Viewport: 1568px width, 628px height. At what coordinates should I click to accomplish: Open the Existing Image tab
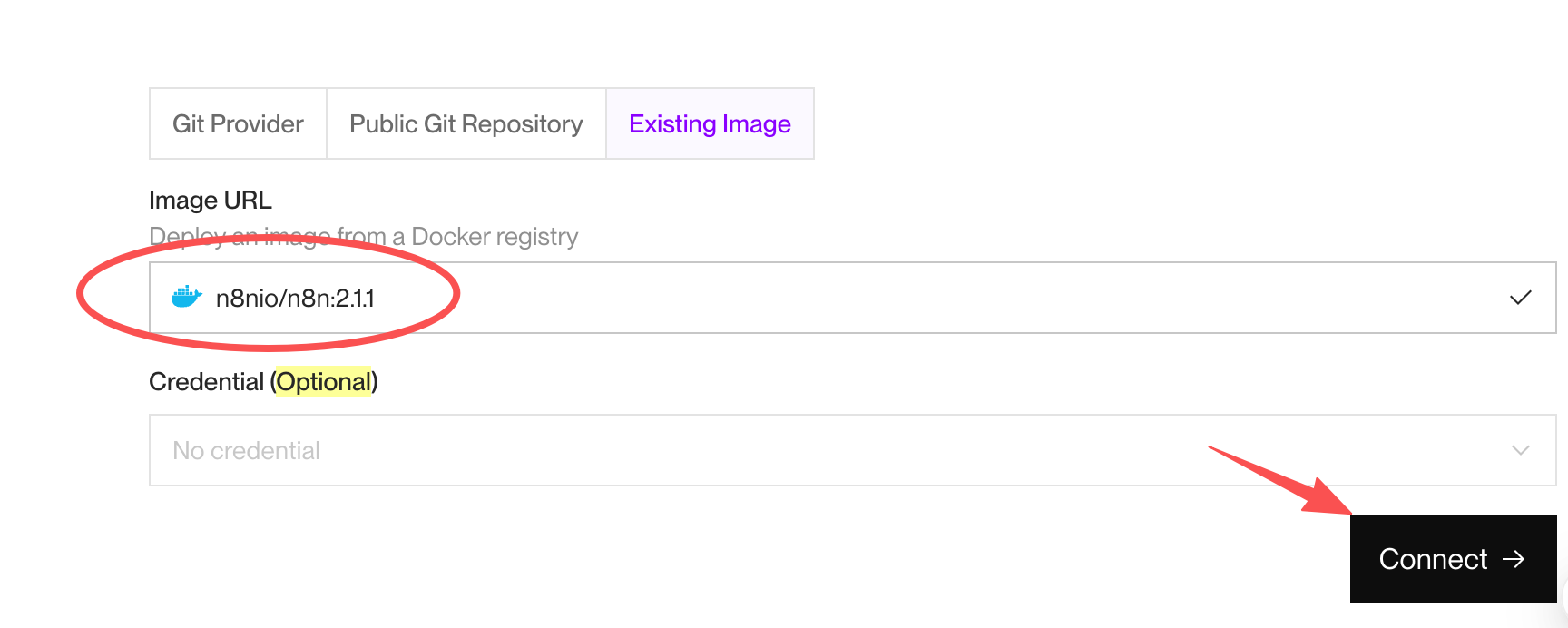click(x=710, y=123)
